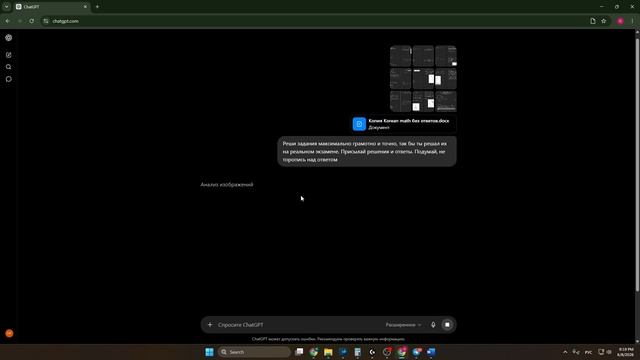This screenshot has width=640, height=360.
Task: Expand the Расширенное mode dropdown
Action: (403, 325)
